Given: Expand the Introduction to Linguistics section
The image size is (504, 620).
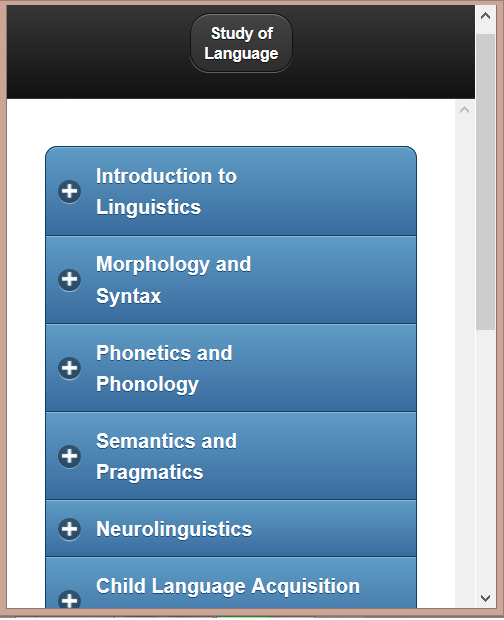Looking at the screenshot, I should tap(231, 191).
